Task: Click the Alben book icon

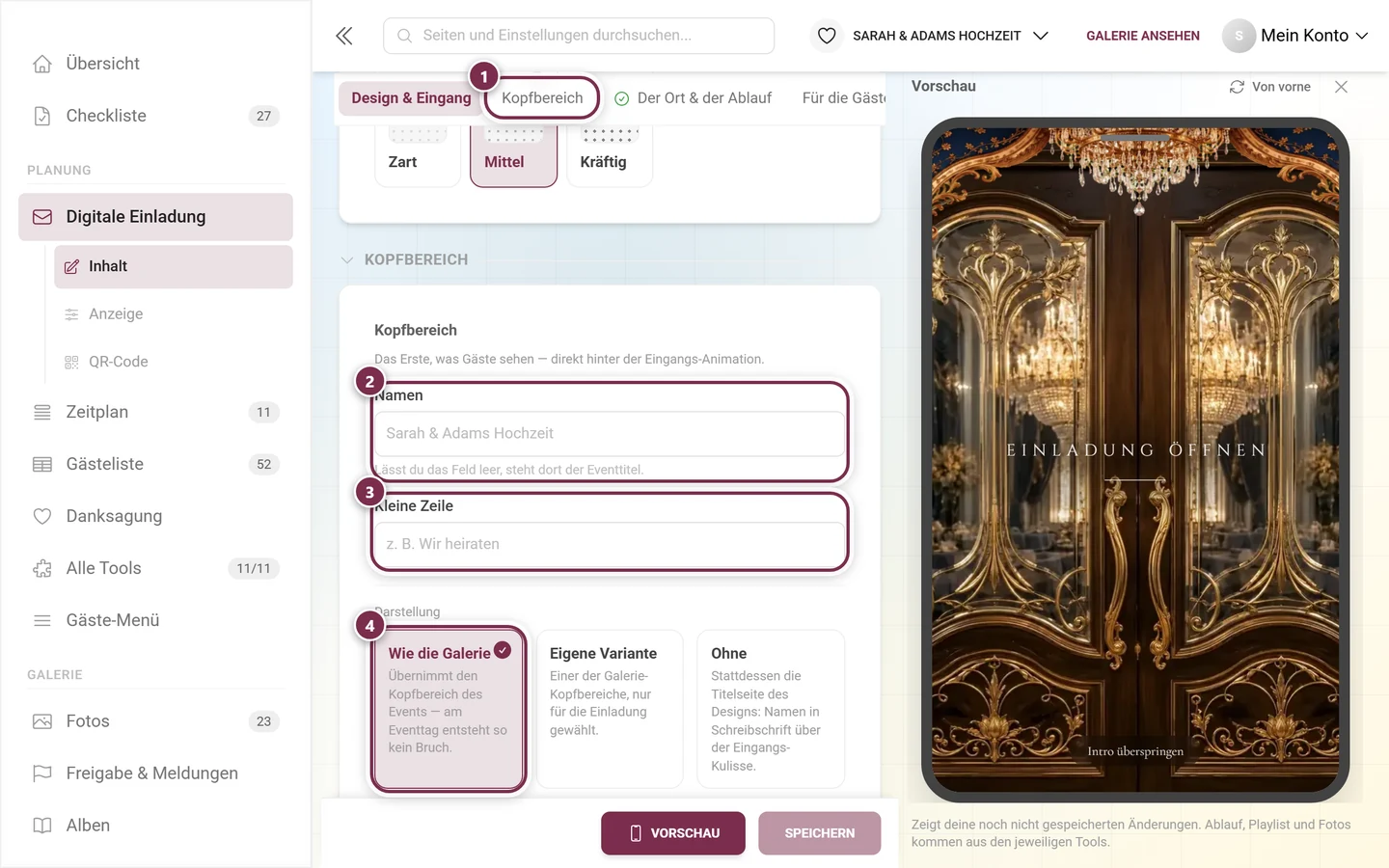Action: point(42,826)
